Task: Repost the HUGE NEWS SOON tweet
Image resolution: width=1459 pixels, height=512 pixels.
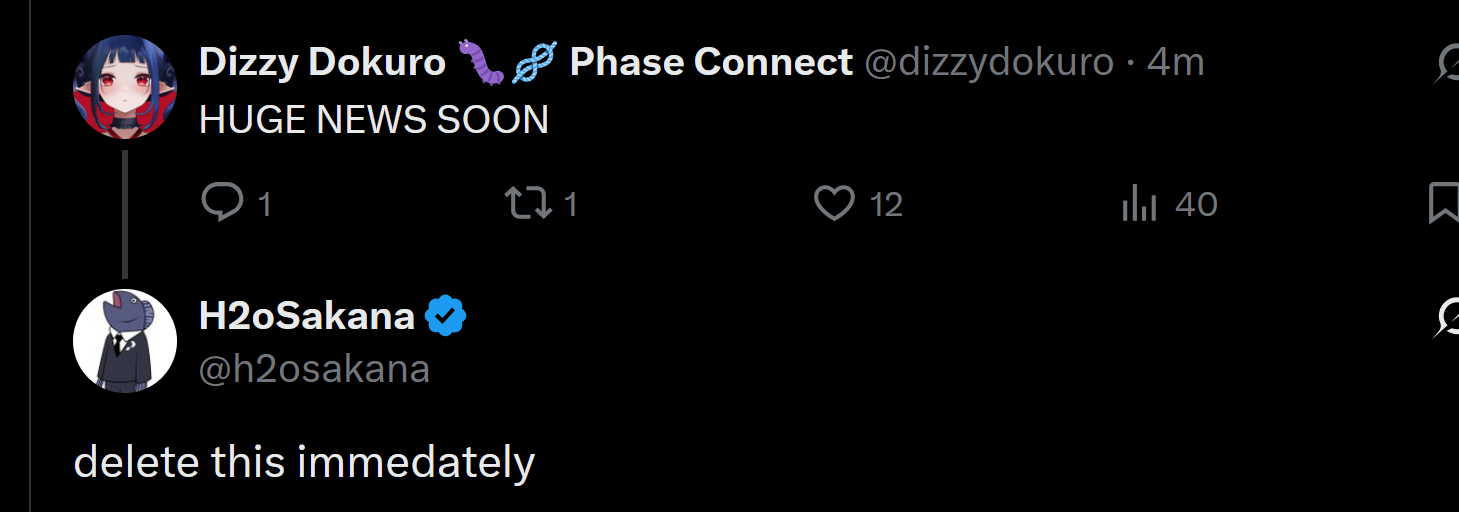Action: pos(528,204)
